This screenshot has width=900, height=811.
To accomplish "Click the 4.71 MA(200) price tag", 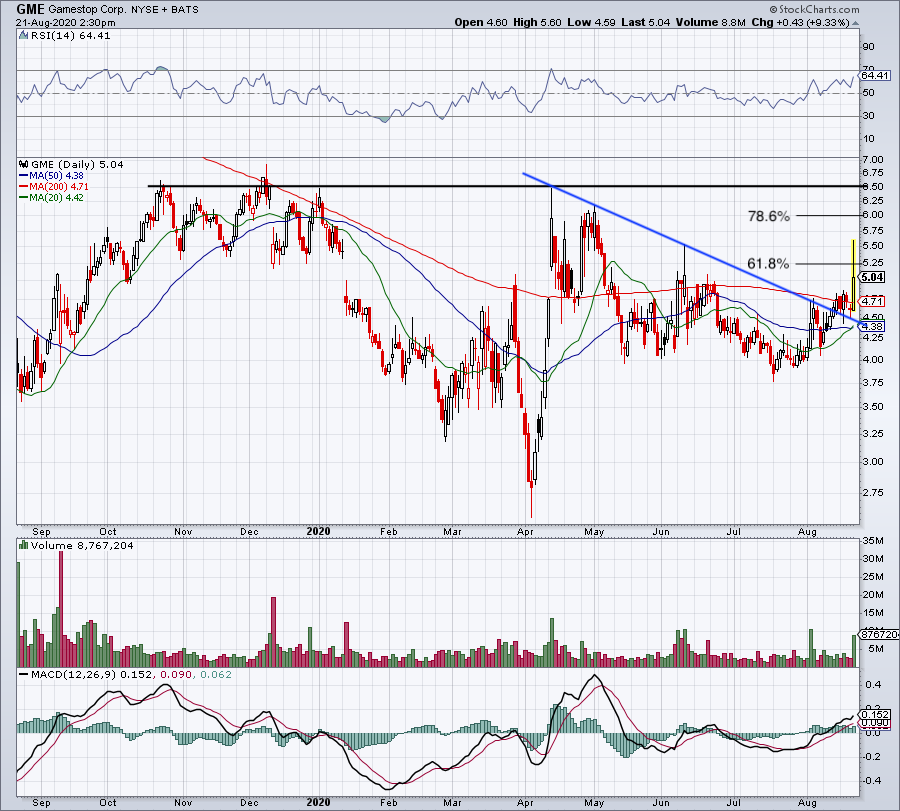I will [x=873, y=301].
